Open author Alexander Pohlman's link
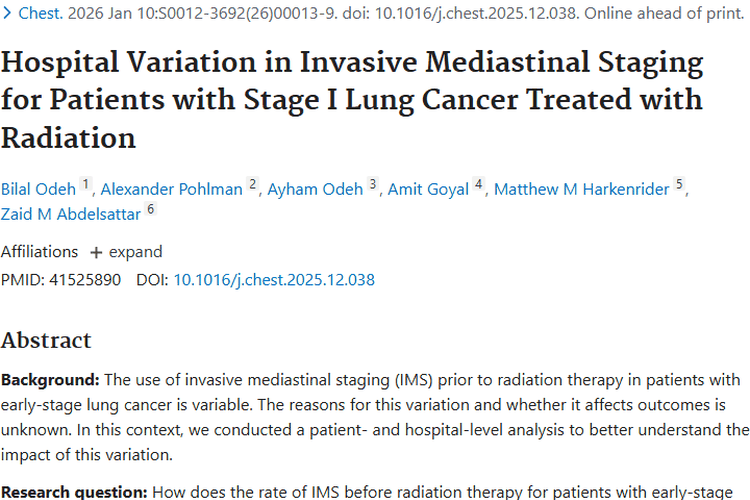This screenshot has width=750, height=500. [173, 189]
